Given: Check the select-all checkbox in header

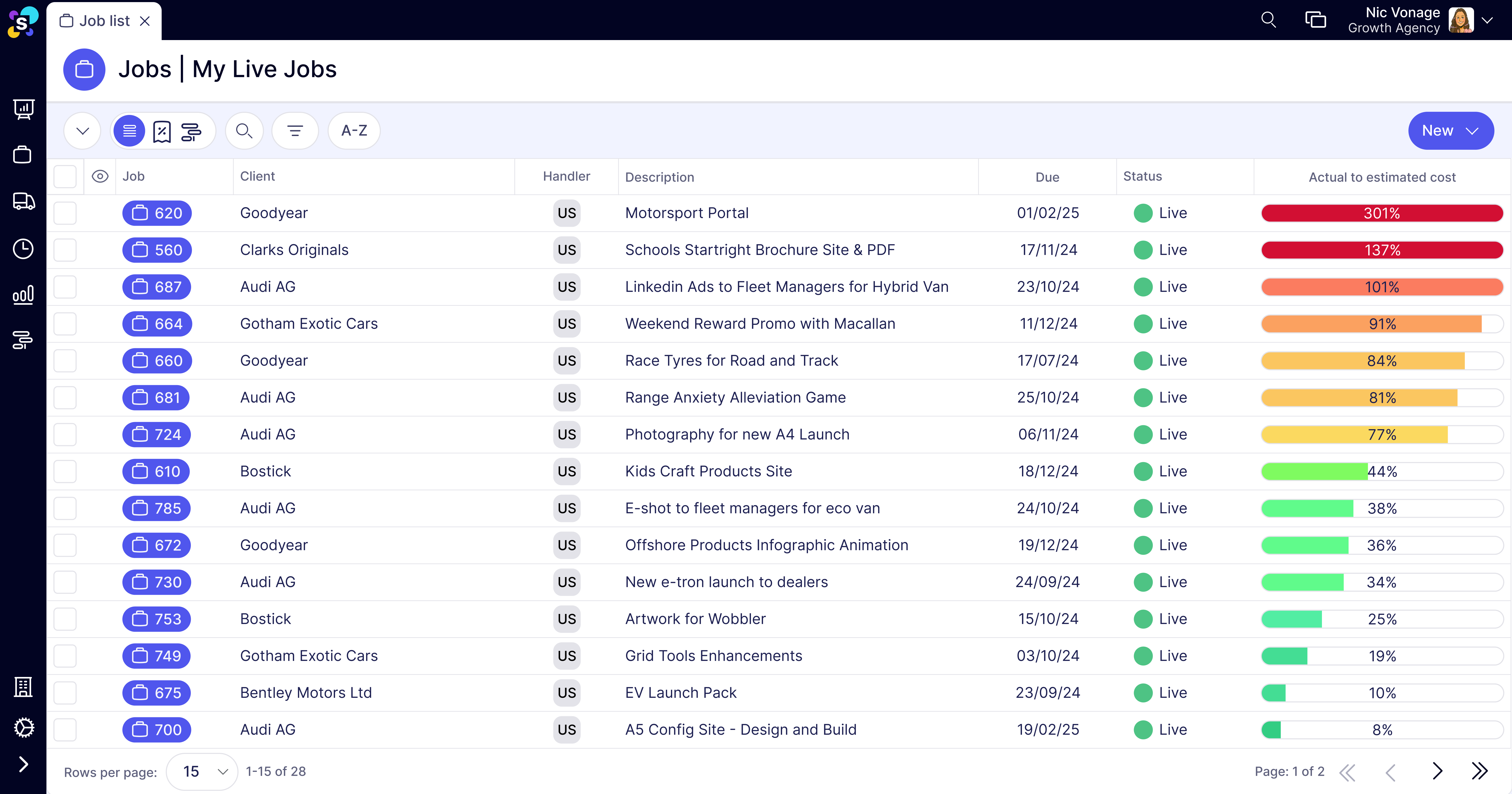Looking at the screenshot, I should pyautogui.click(x=65, y=177).
